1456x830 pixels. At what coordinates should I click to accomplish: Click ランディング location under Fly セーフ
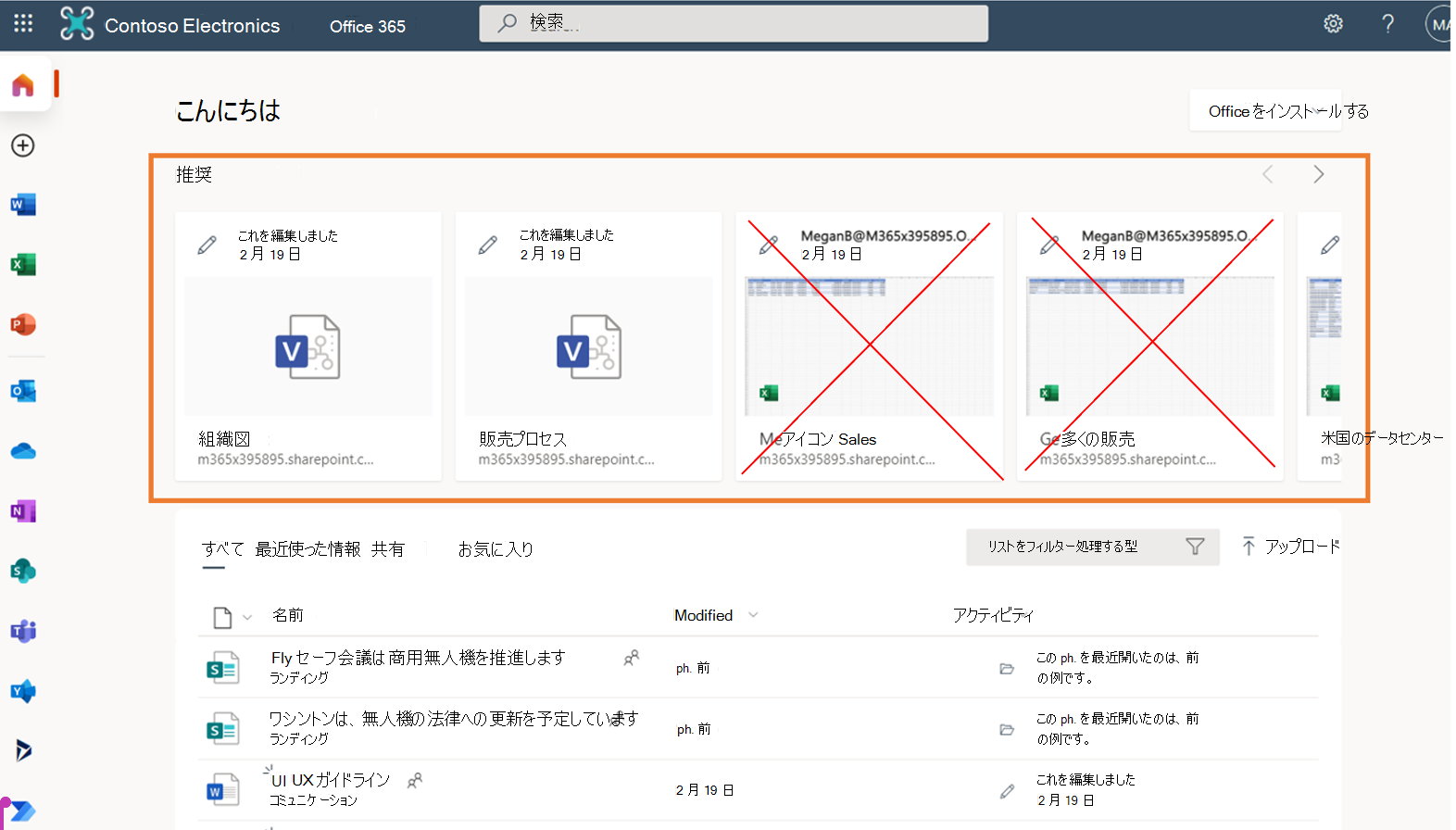299,678
